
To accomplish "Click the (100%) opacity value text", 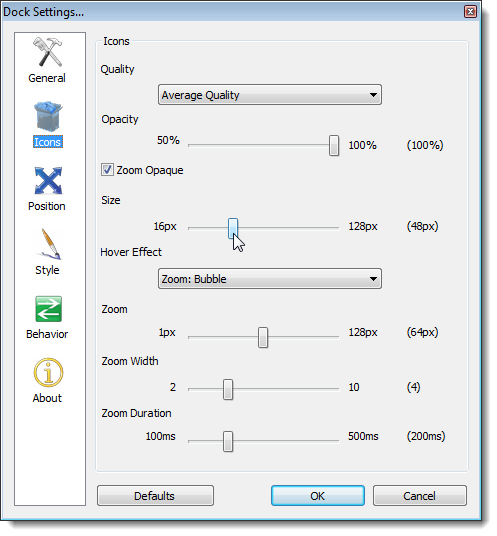I will tap(425, 145).
